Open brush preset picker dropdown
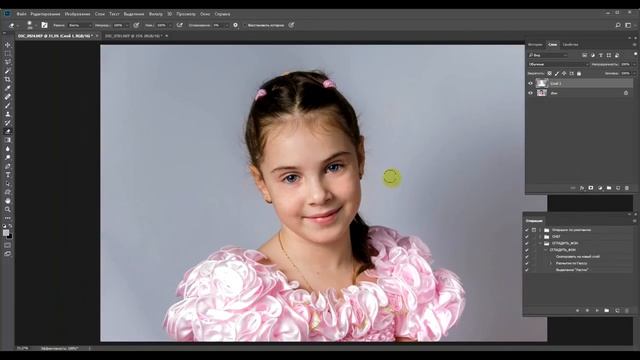The width and height of the screenshot is (640, 360). click(x=36, y=25)
